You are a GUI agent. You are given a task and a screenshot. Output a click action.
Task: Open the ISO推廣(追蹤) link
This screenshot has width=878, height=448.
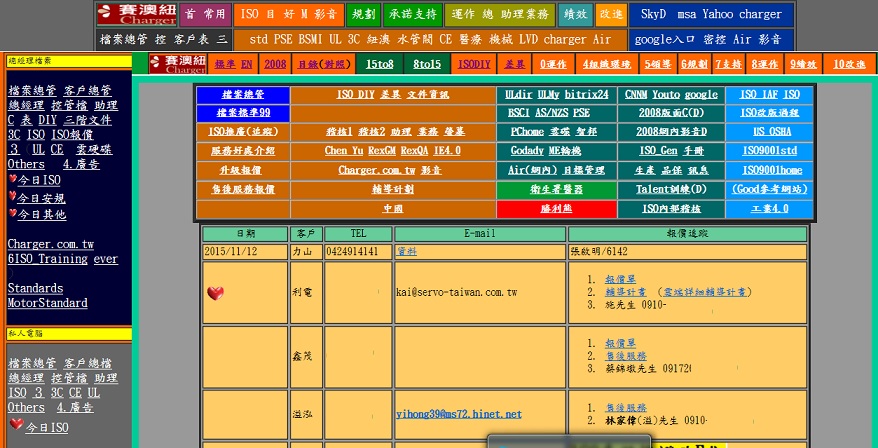[243, 132]
